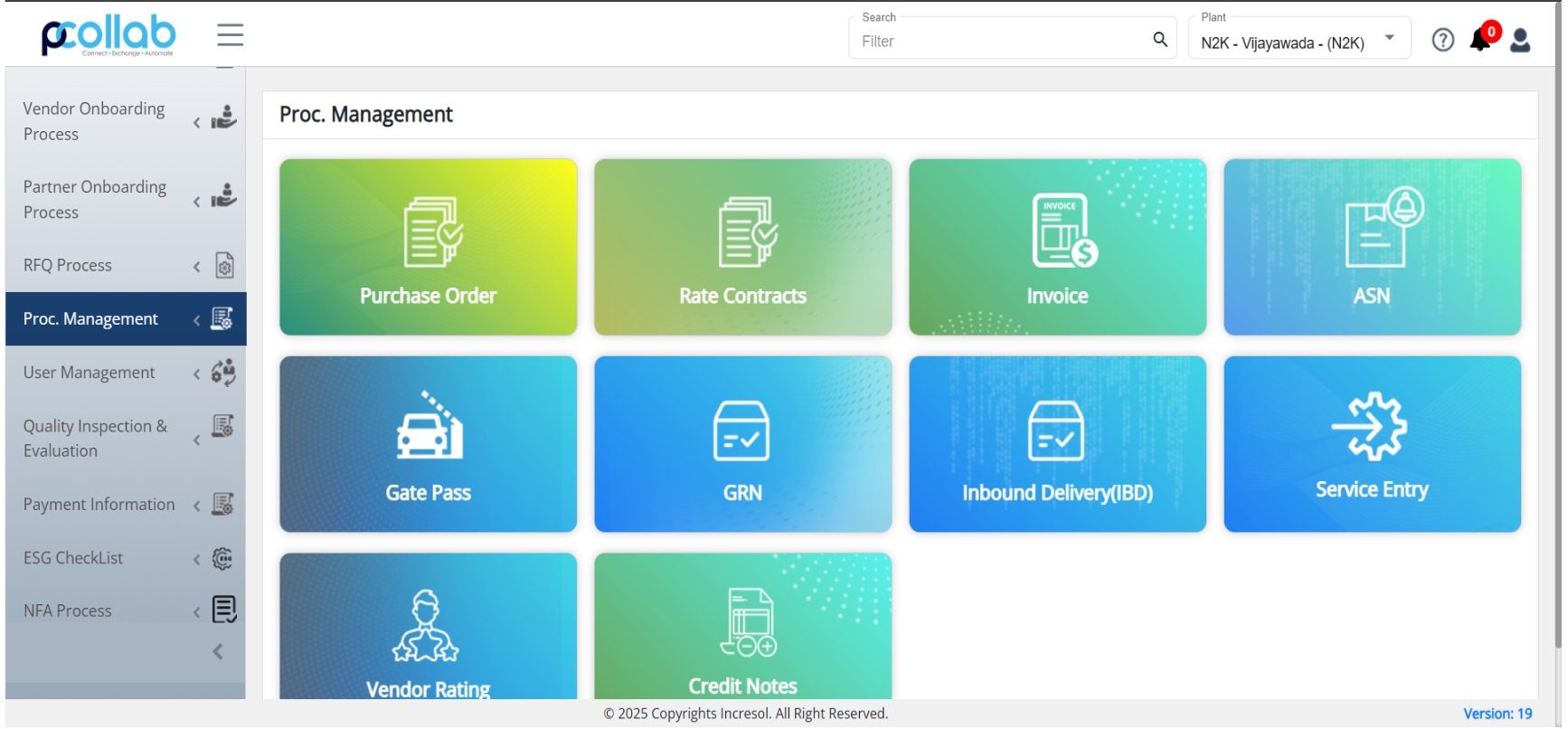The image size is (1568, 729).
Task: Click the Partner Onboarding Process sidebar icon
Action: (x=224, y=196)
